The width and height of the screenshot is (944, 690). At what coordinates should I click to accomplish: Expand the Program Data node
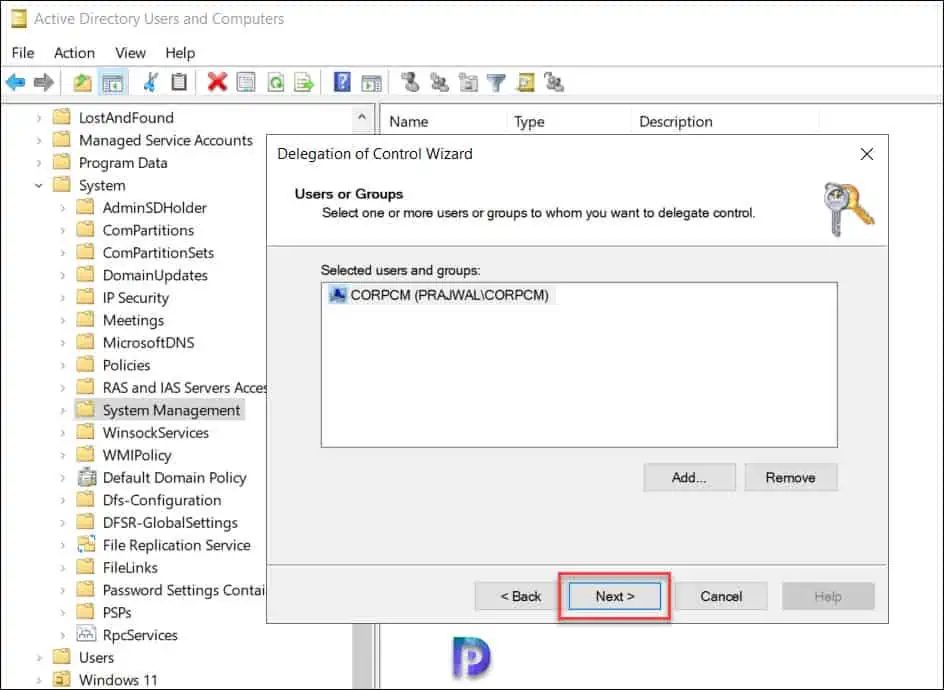[39, 163]
